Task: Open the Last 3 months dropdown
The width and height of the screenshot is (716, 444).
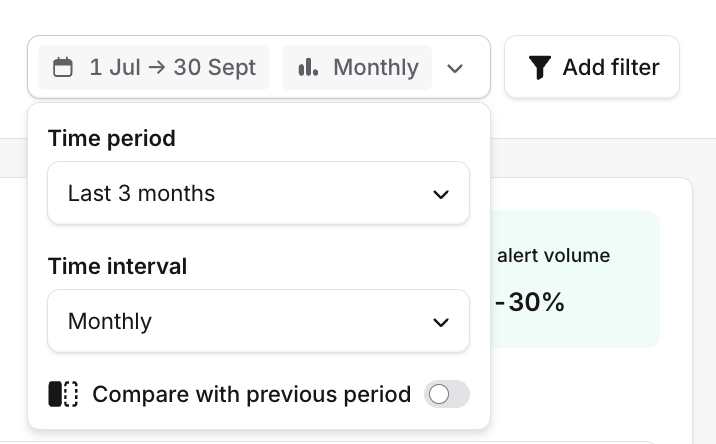Action: [258, 193]
